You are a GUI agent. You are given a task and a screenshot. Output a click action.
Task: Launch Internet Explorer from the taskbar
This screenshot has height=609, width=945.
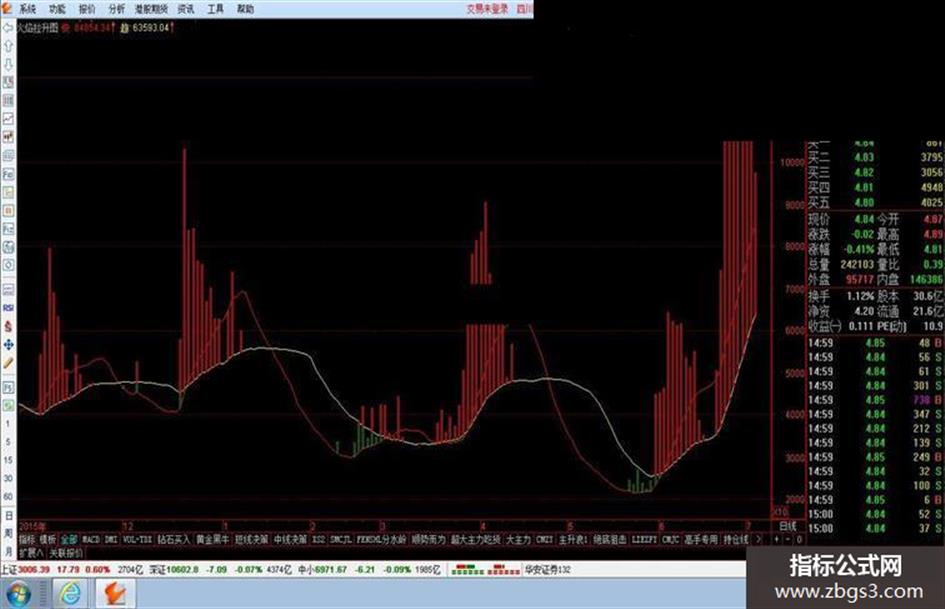pyautogui.click(x=71, y=594)
